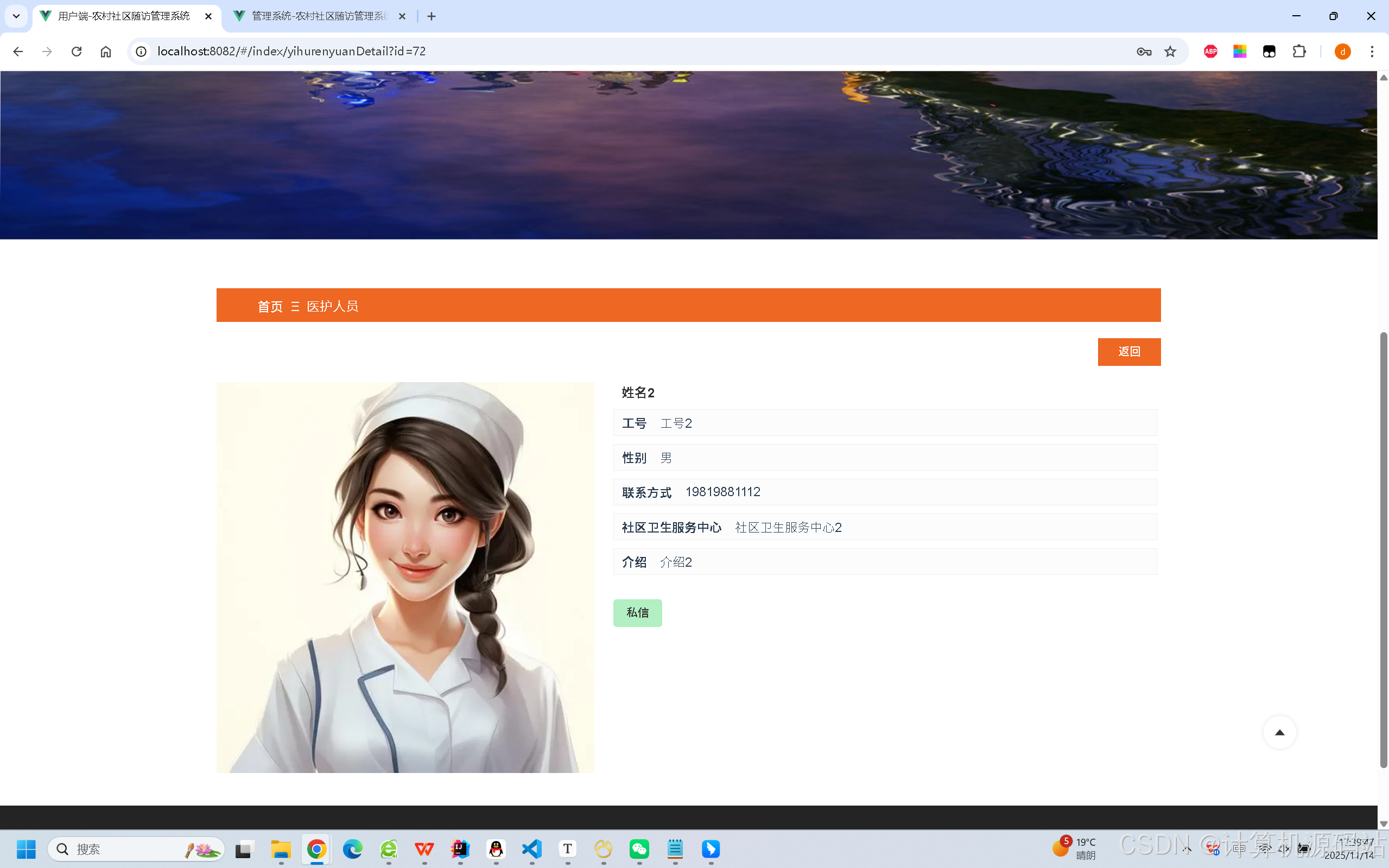Open the colorful grid extension icon
The width and height of the screenshot is (1389, 868).
tap(1240, 52)
